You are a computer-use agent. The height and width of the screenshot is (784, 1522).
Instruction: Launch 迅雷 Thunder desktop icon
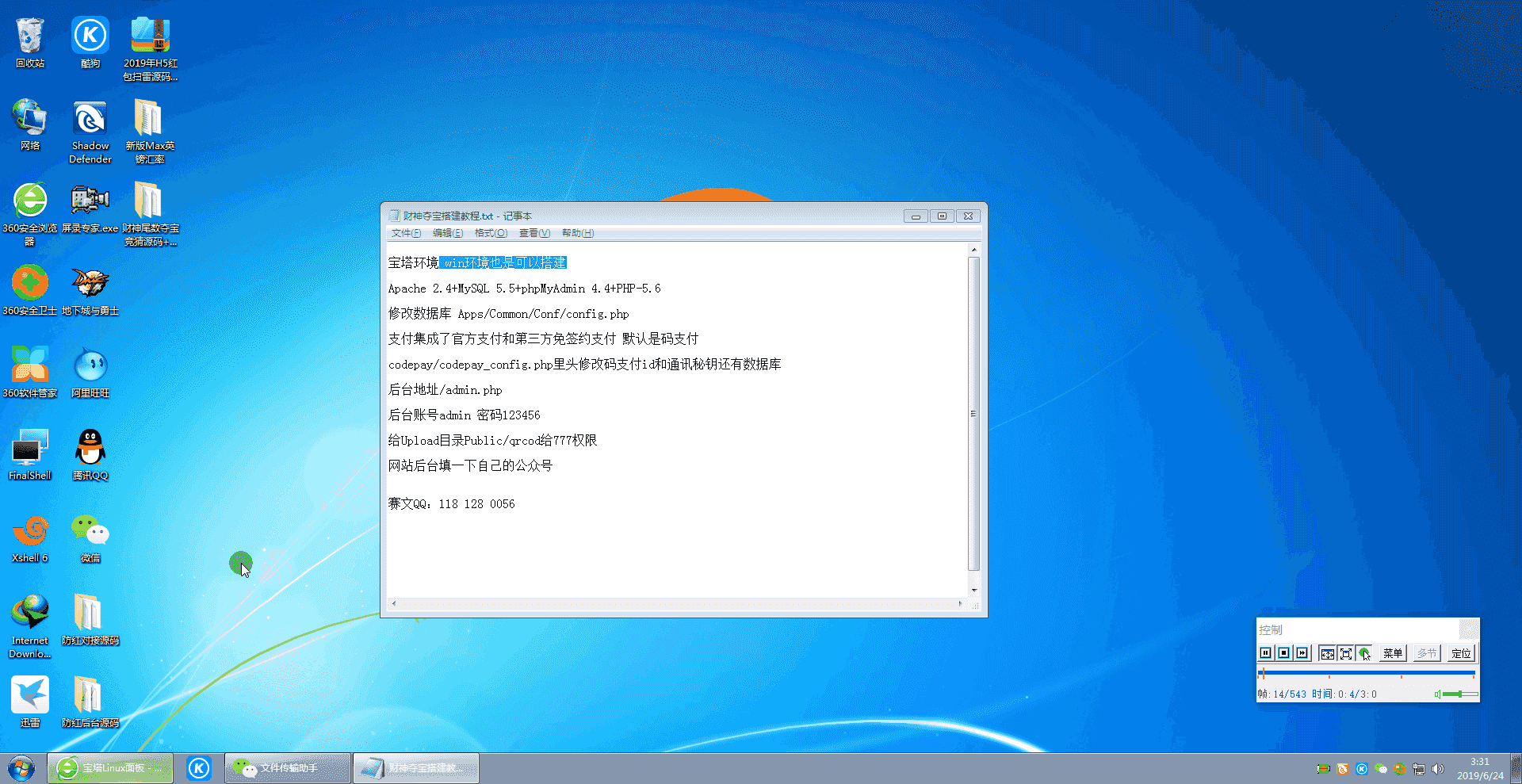(x=30, y=702)
